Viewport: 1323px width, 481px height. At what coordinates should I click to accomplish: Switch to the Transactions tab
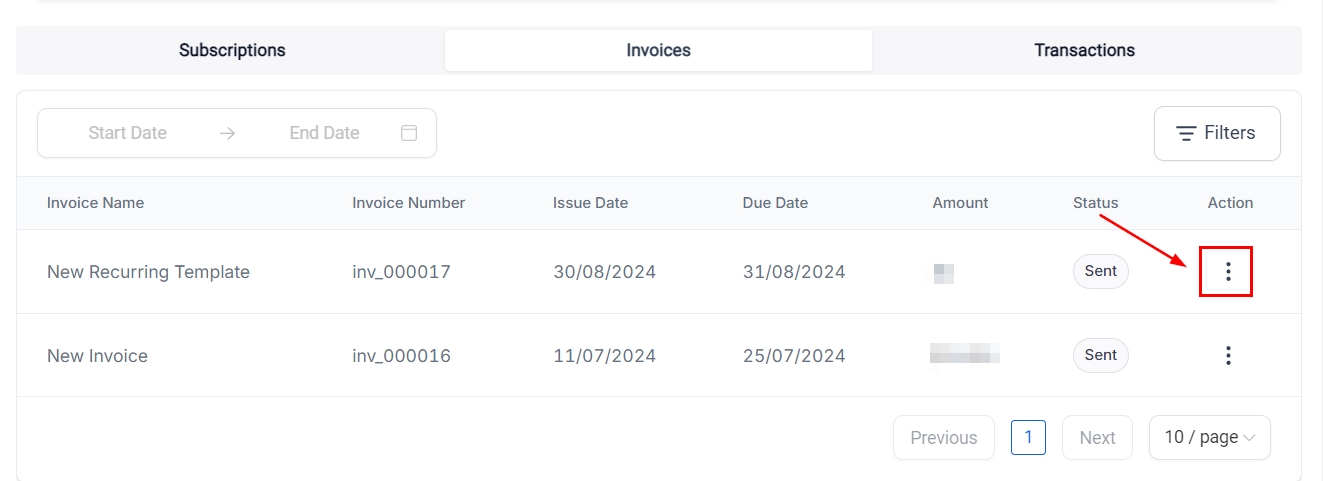pos(1084,50)
